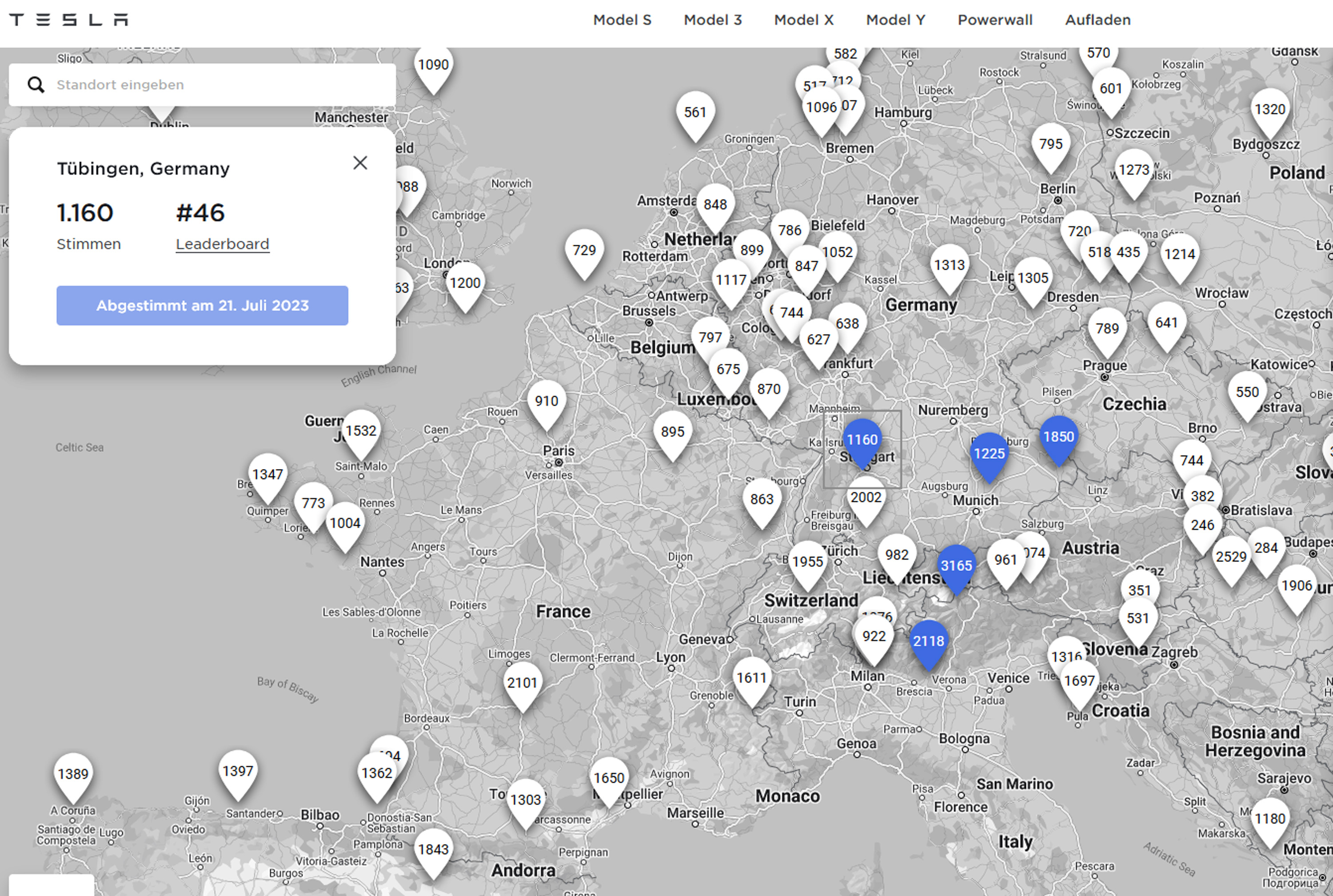The width and height of the screenshot is (1333, 896).
Task: Open the Model Y menu item
Action: point(895,20)
